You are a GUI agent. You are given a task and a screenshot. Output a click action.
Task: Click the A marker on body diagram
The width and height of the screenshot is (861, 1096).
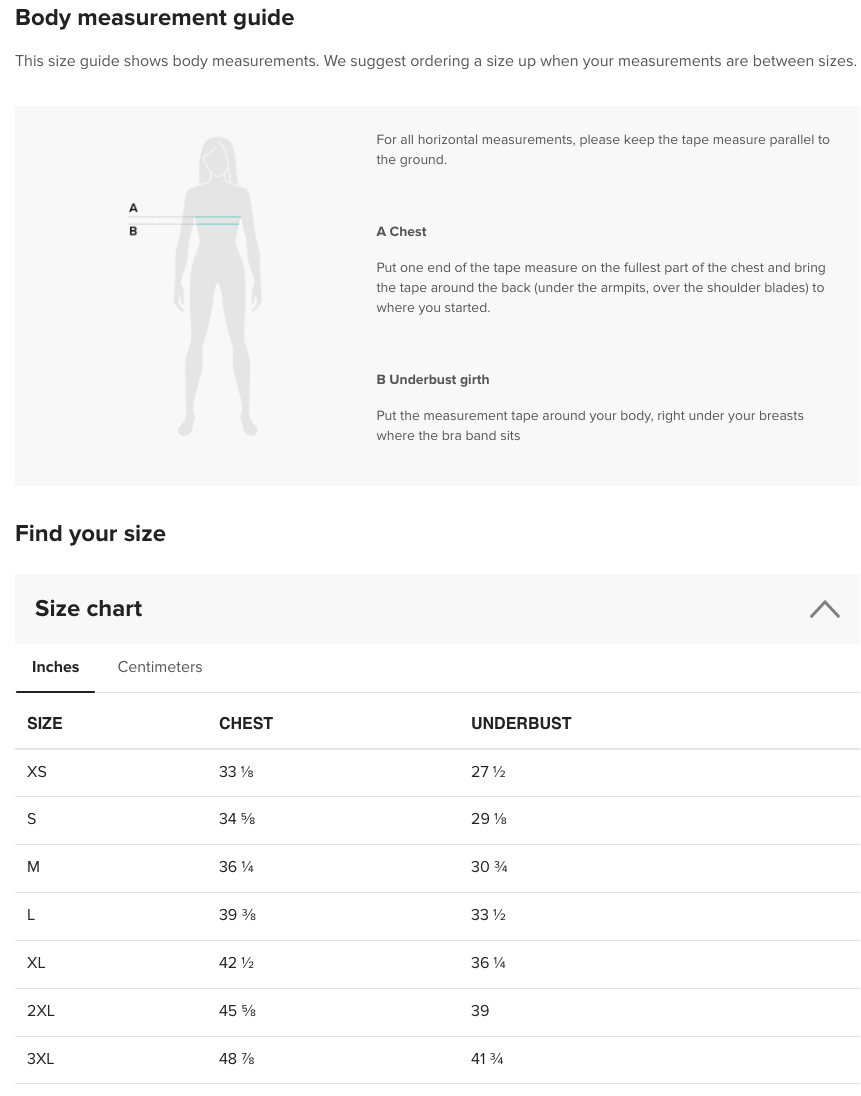(x=133, y=208)
